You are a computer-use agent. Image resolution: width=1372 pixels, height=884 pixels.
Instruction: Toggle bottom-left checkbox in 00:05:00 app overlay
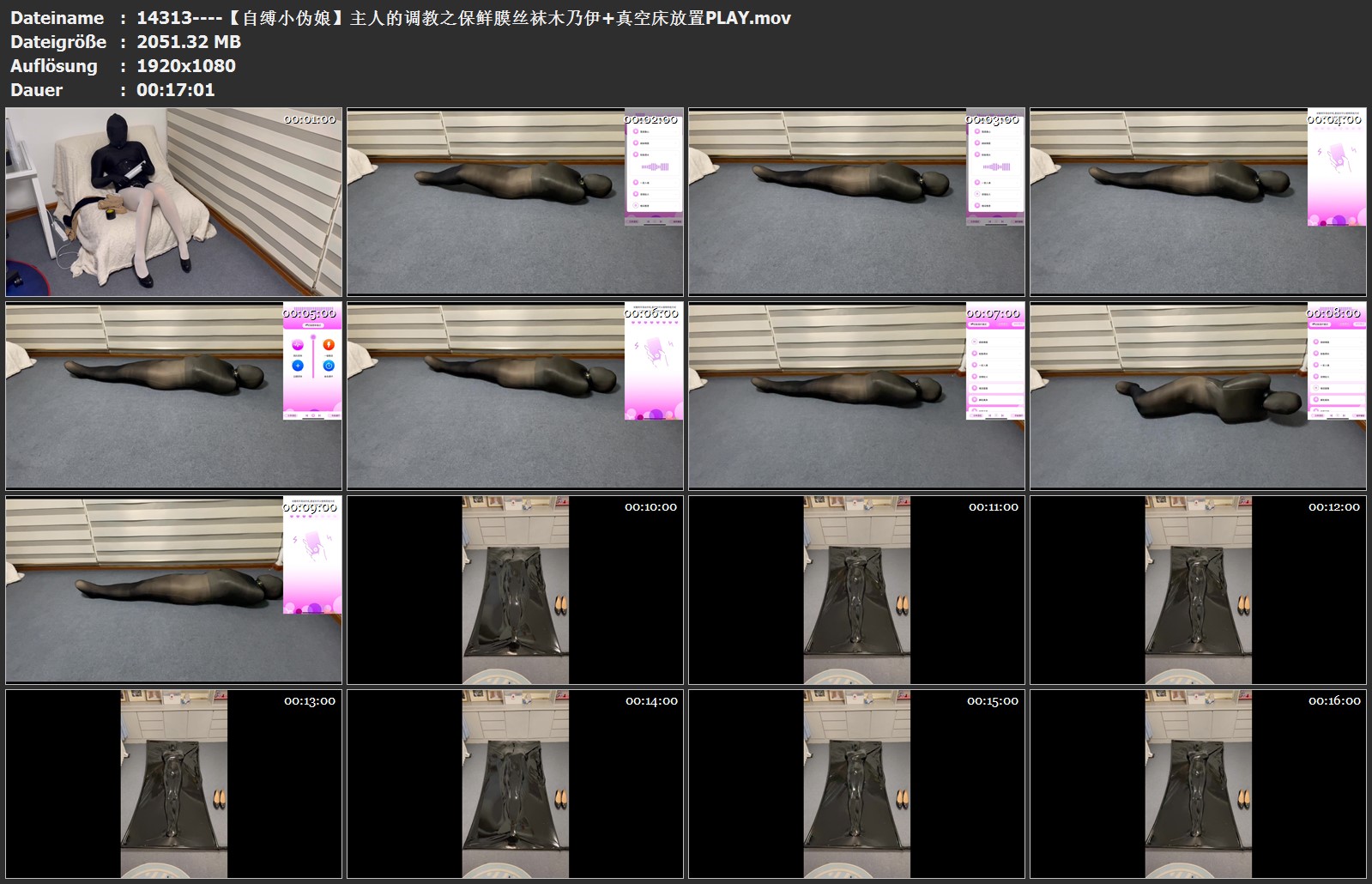288,415
